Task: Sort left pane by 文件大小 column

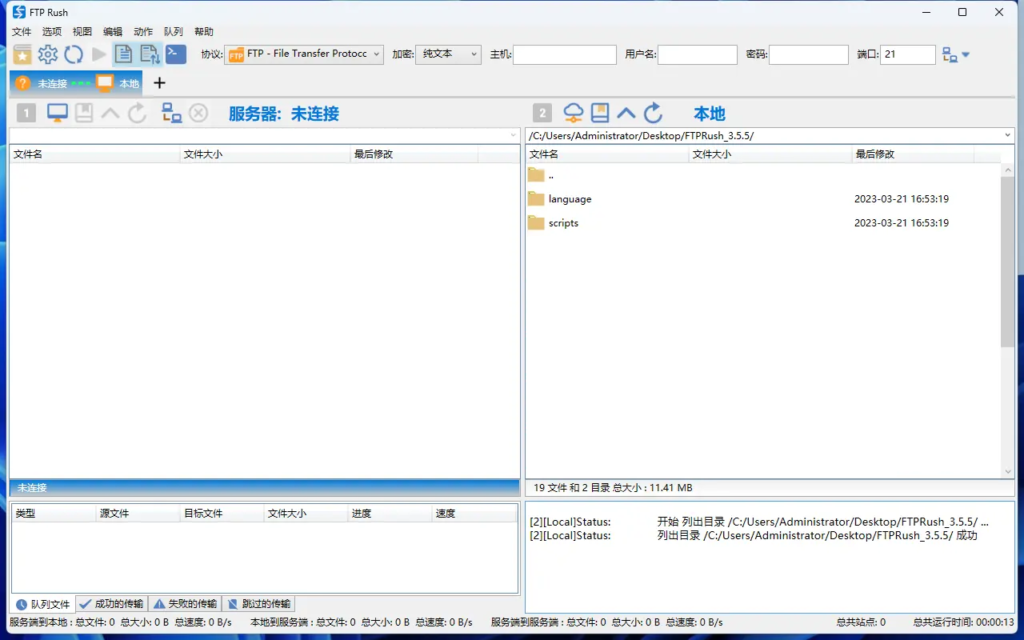Action: pyautogui.click(x=264, y=154)
